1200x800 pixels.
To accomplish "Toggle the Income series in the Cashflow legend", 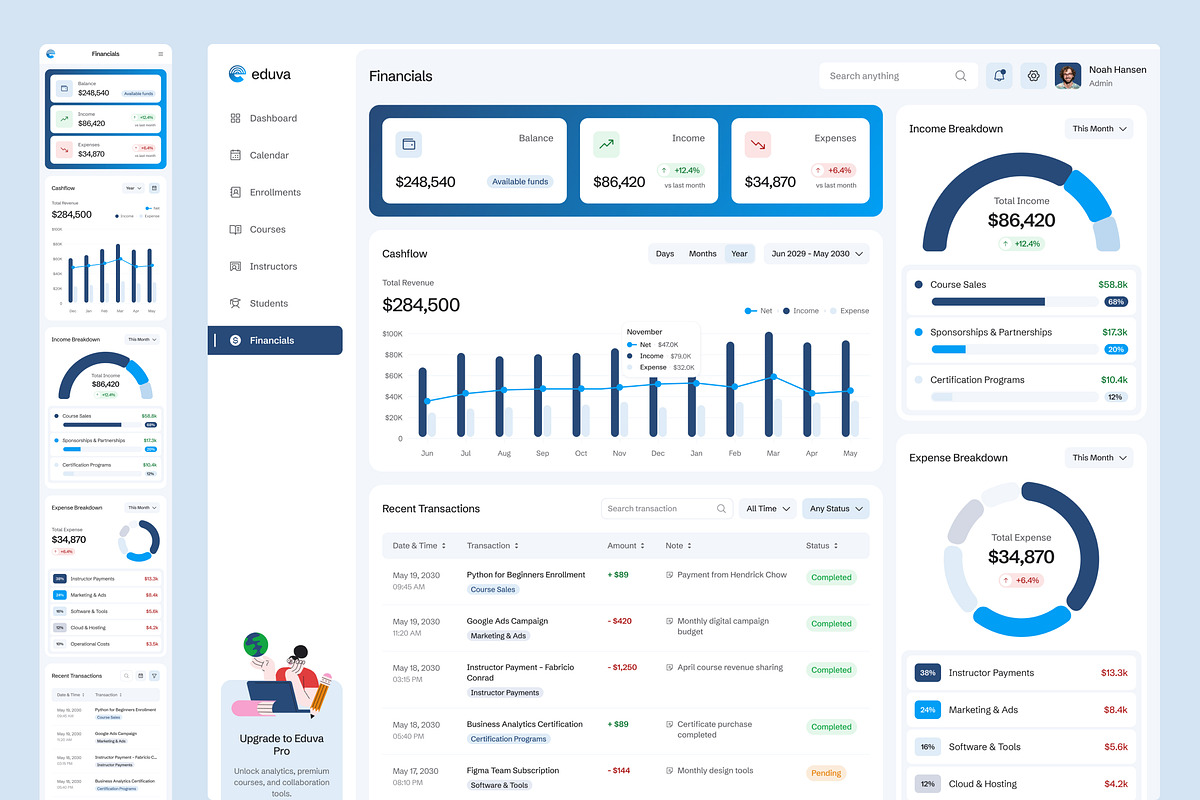I will [800, 311].
